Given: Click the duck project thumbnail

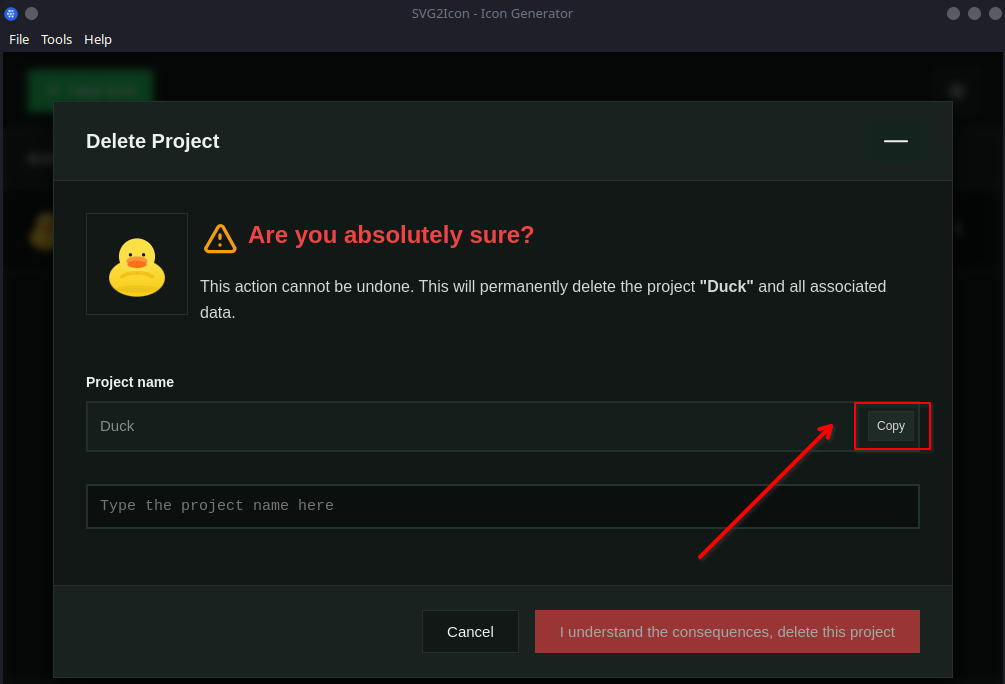Looking at the screenshot, I should pyautogui.click(x=137, y=264).
